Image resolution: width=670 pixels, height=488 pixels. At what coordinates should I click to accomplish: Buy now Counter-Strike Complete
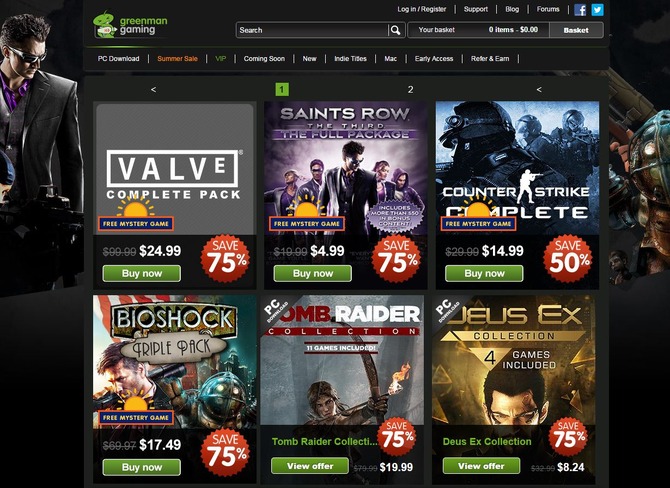pyautogui.click(x=484, y=273)
